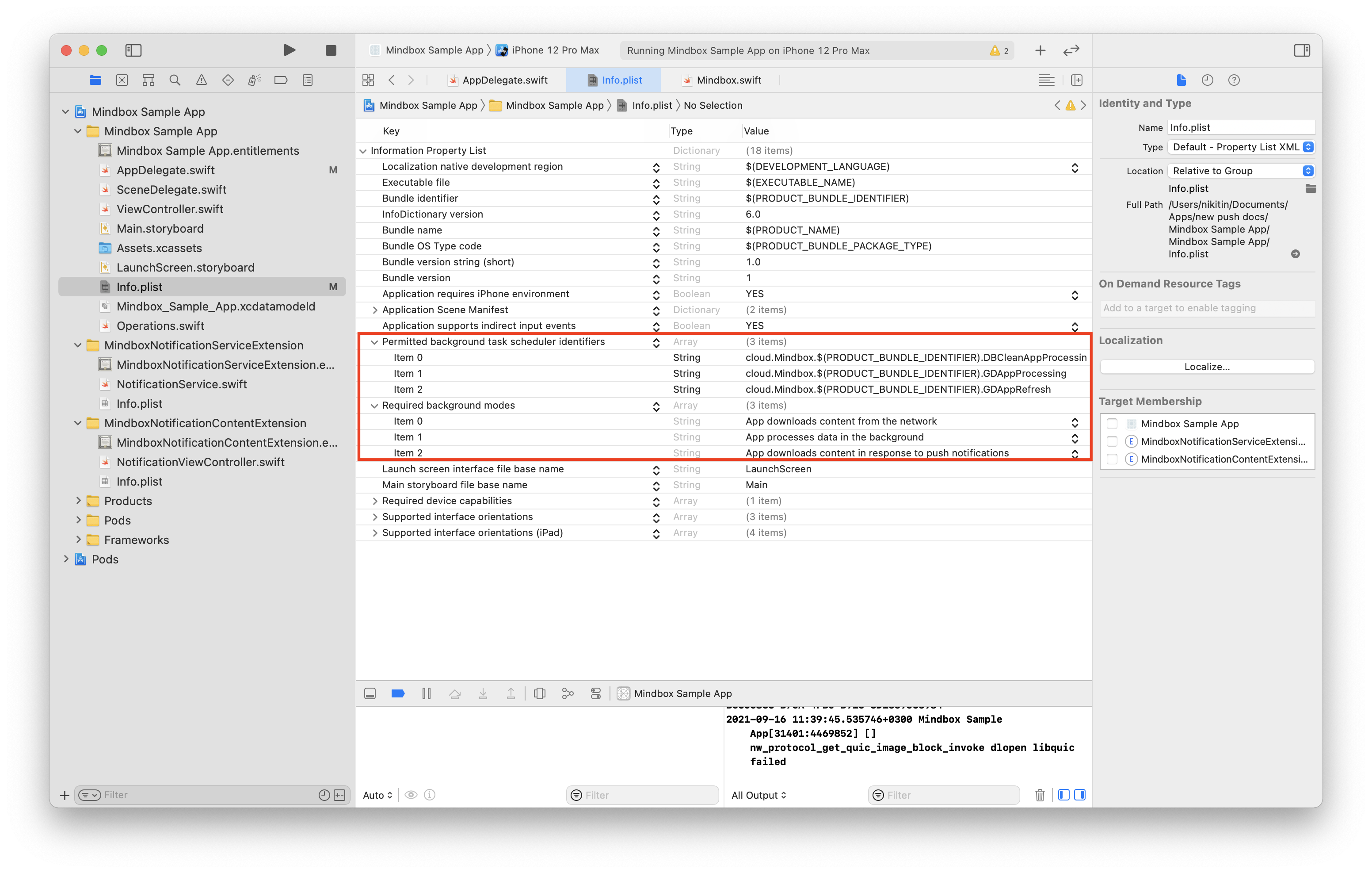Switch to the AppDelegate.swift tab
The image size is (1372, 873).
[498, 80]
